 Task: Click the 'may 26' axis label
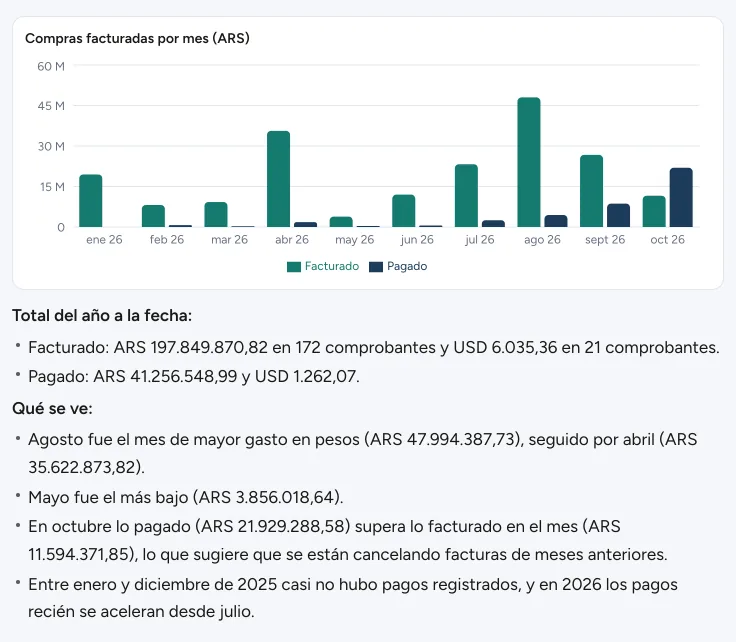click(x=354, y=240)
